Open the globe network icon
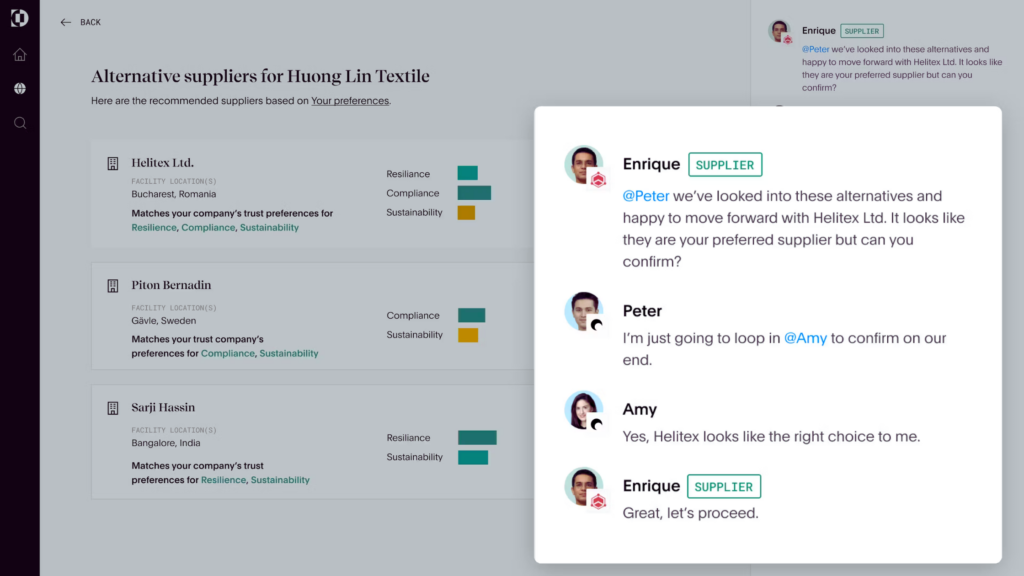This screenshot has width=1024, height=576. [x=20, y=89]
